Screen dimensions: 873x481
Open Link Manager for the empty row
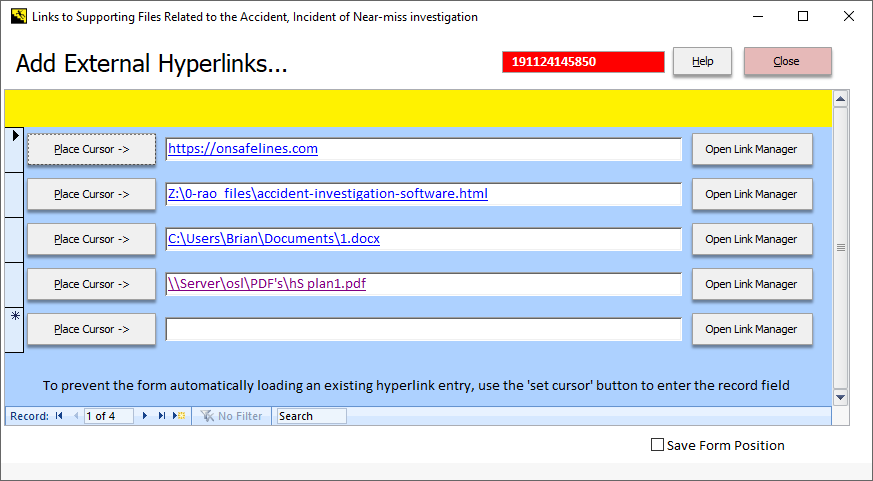click(752, 330)
